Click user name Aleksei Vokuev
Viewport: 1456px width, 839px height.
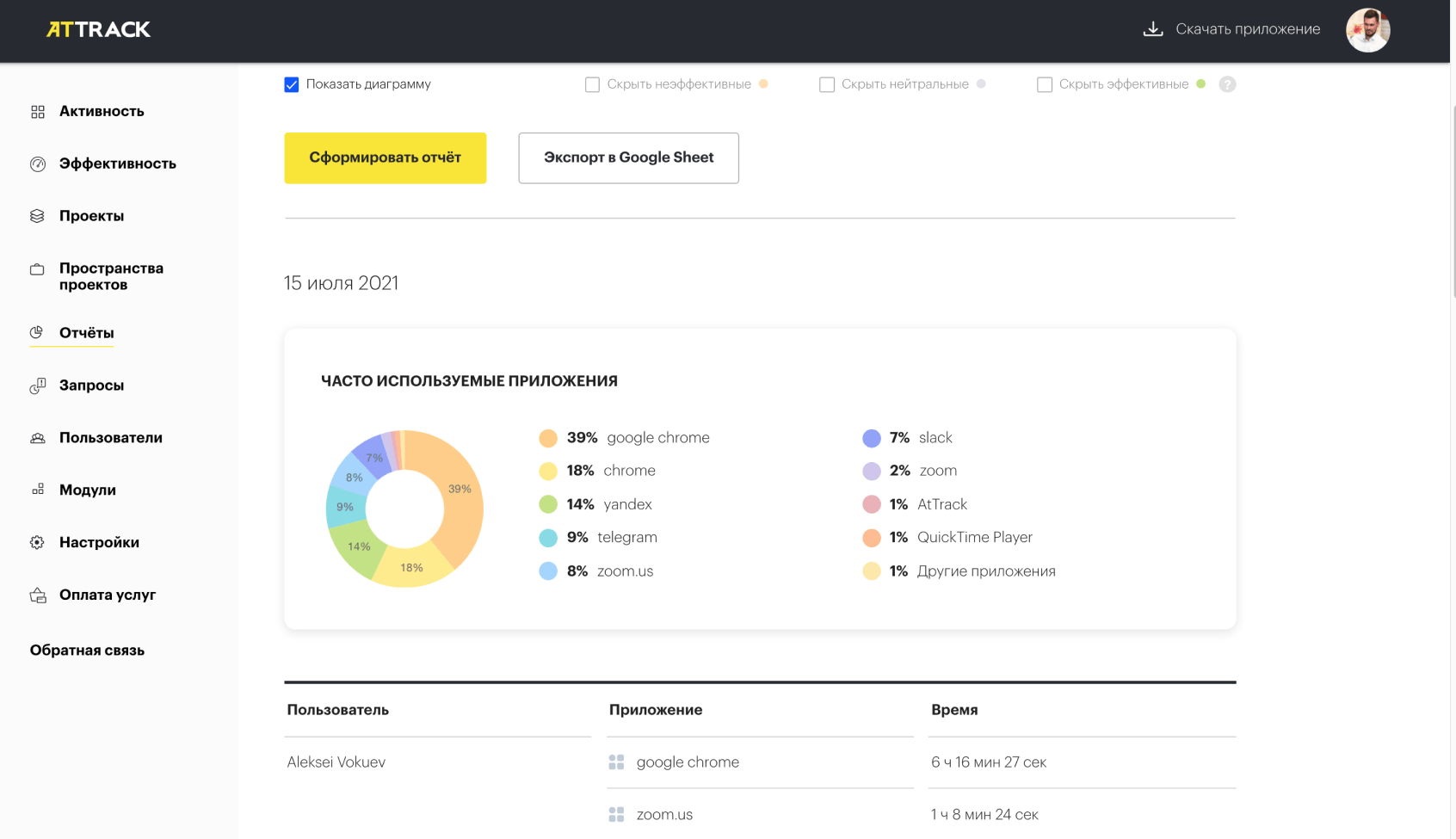tap(336, 762)
